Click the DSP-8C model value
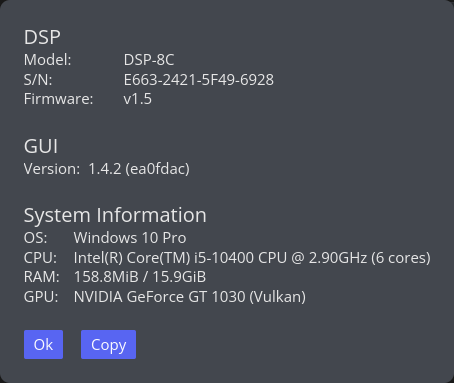The width and height of the screenshot is (454, 383). [149, 60]
